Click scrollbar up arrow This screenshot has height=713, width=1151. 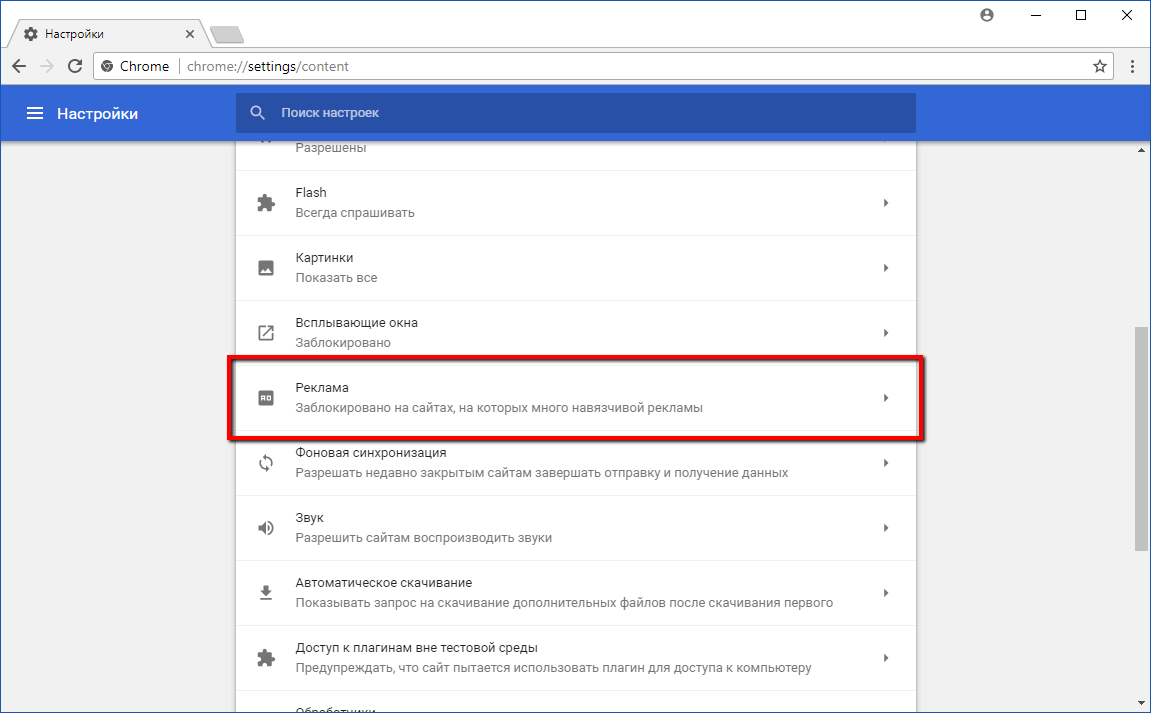point(1141,150)
